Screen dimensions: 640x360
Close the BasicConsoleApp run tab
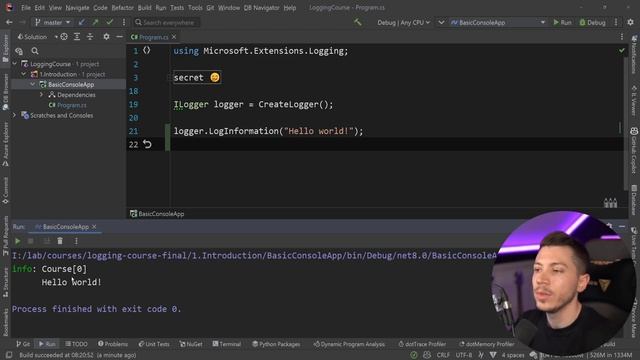pyautogui.click(x=94, y=227)
